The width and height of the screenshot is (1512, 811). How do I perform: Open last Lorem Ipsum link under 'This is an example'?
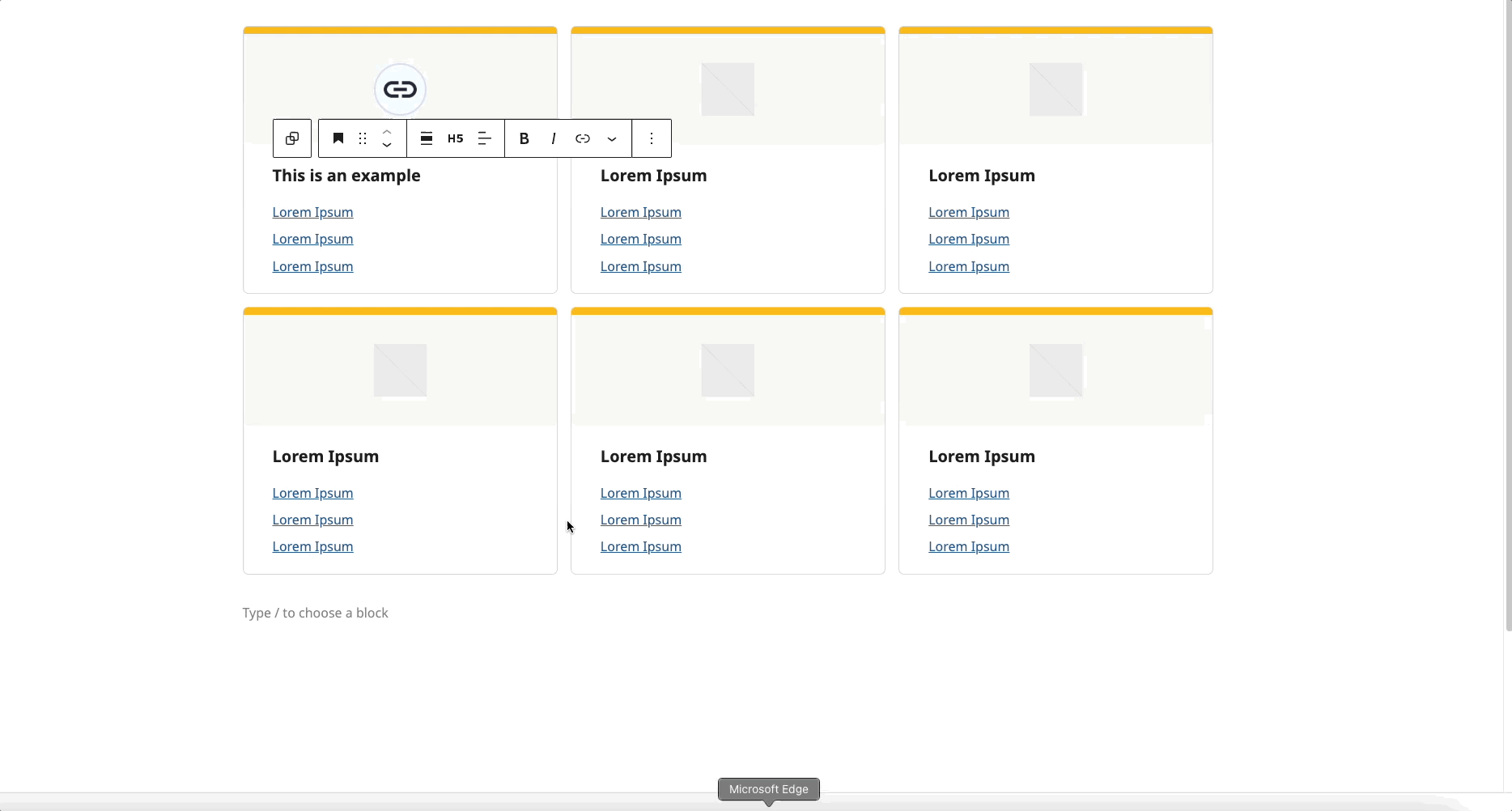(x=312, y=266)
